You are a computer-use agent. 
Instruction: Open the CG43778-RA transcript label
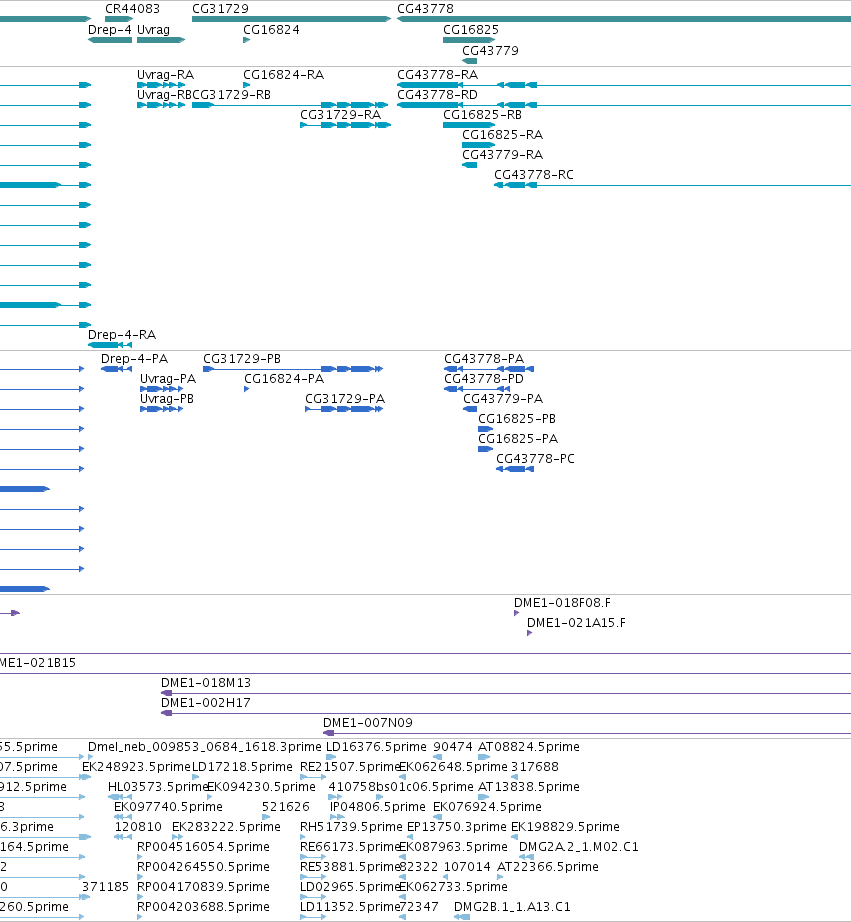(x=438, y=75)
